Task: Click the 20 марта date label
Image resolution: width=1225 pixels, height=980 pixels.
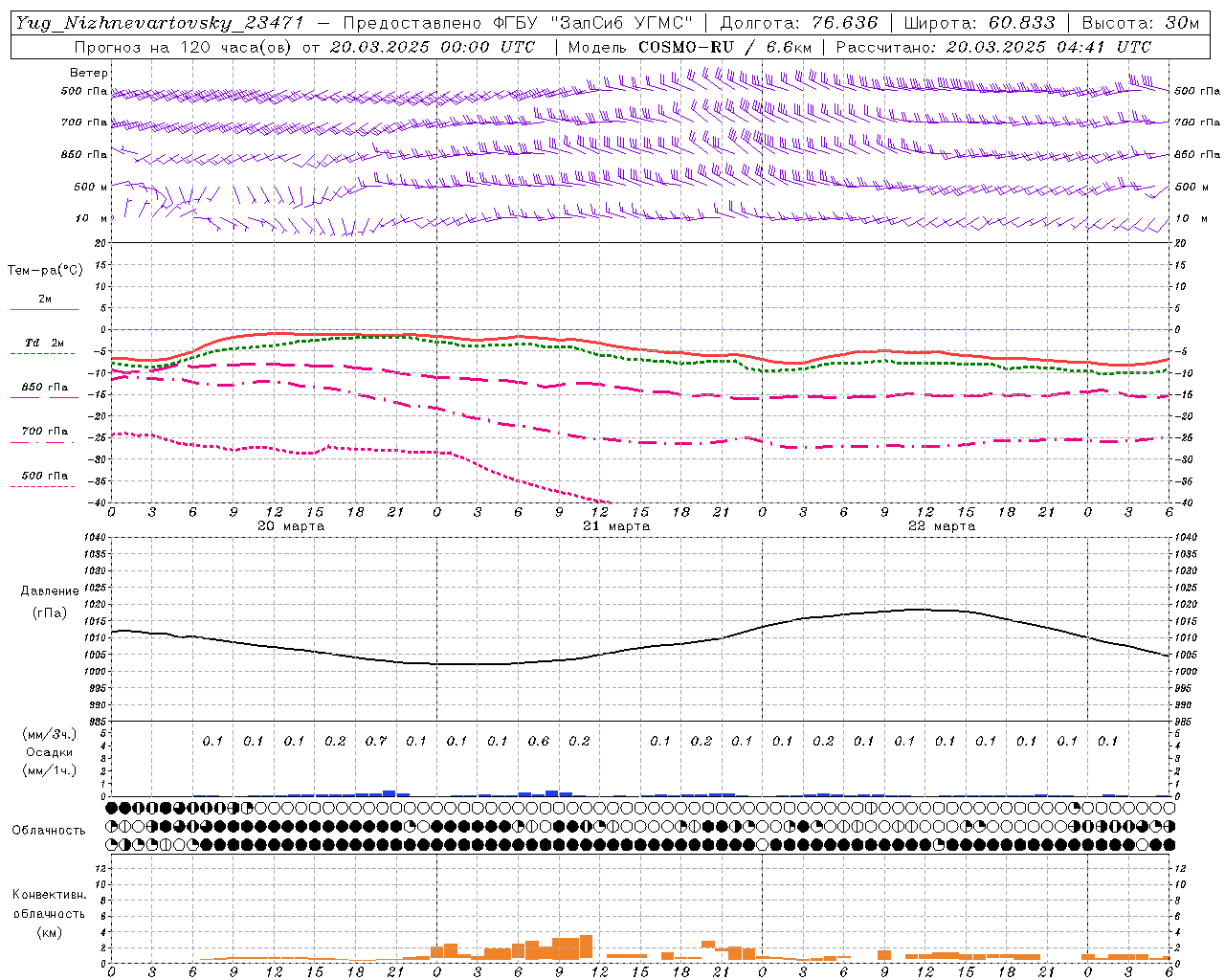Action: pyautogui.click(x=291, y=526)
